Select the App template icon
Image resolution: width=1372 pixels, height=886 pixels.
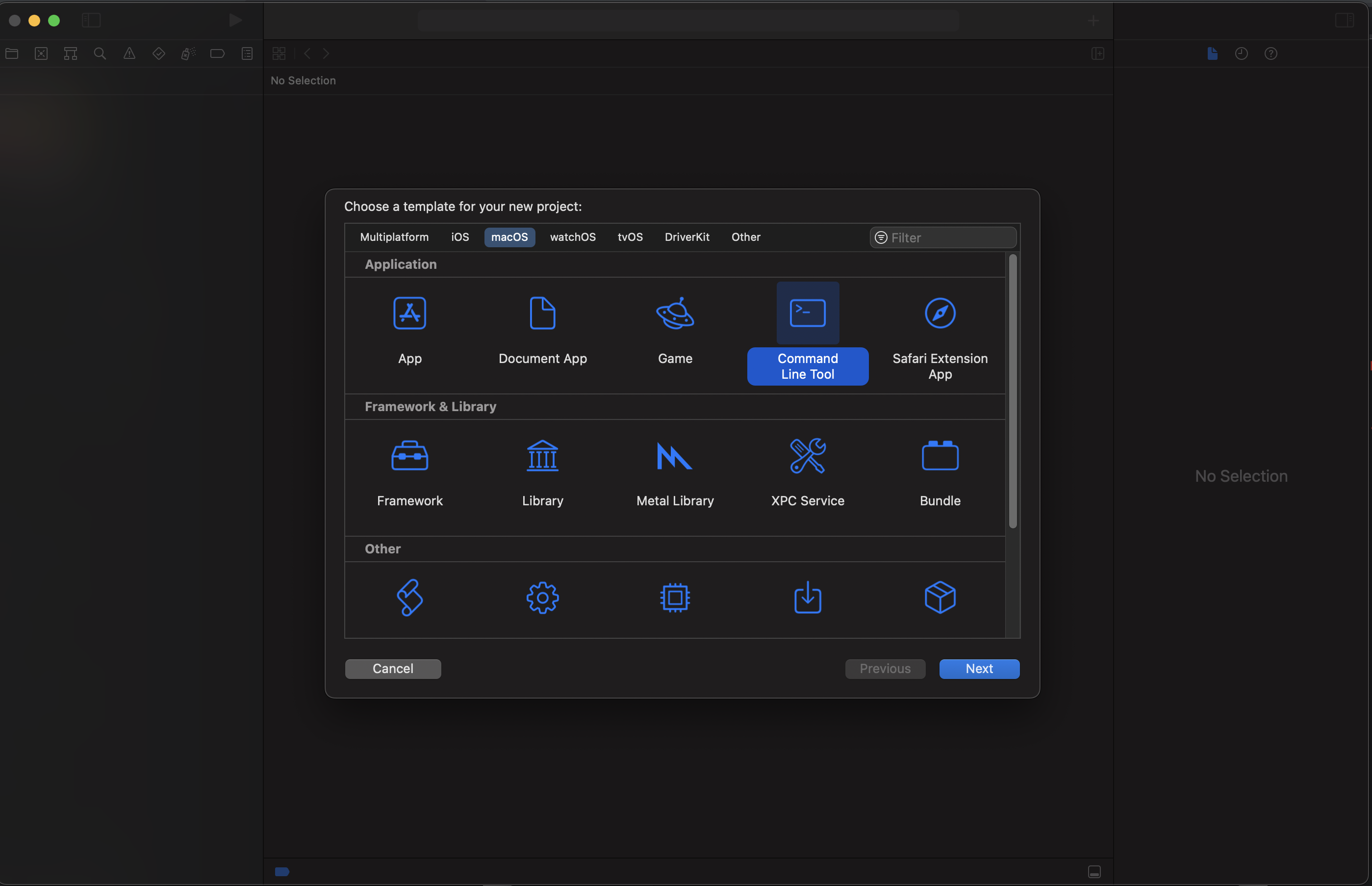tap(409, 313)
